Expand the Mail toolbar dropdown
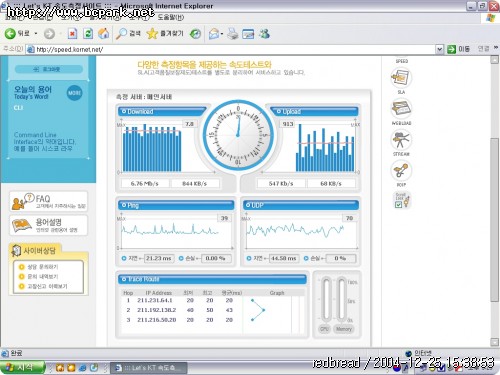 (222, 34)
